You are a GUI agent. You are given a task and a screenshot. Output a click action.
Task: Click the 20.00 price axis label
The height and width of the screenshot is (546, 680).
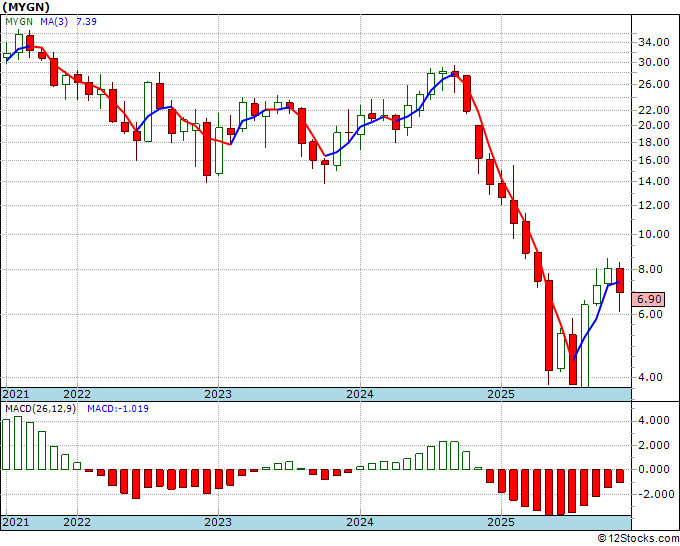[x=654, y=125]
